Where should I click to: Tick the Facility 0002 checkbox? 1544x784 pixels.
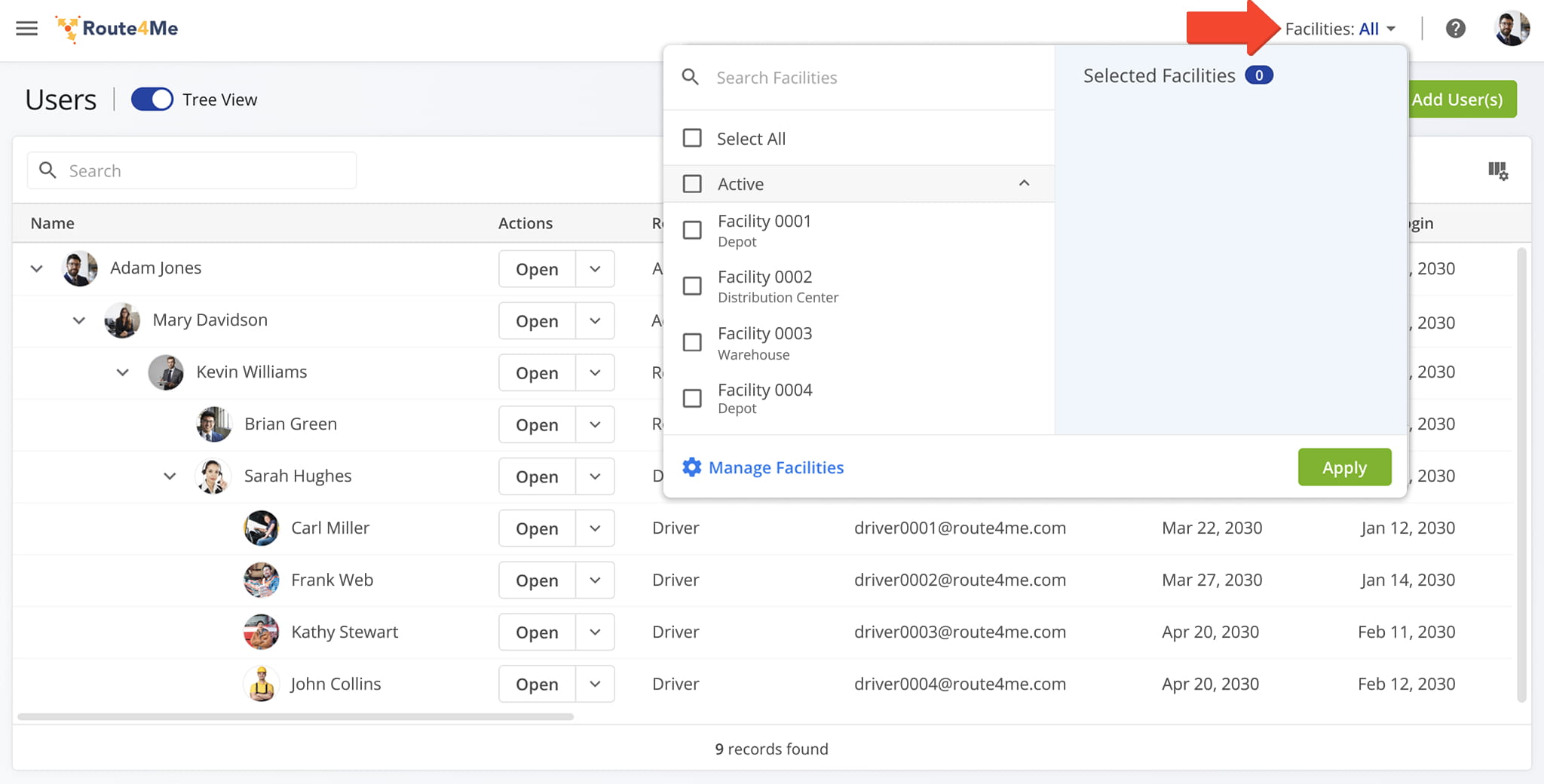click(692, 286)
